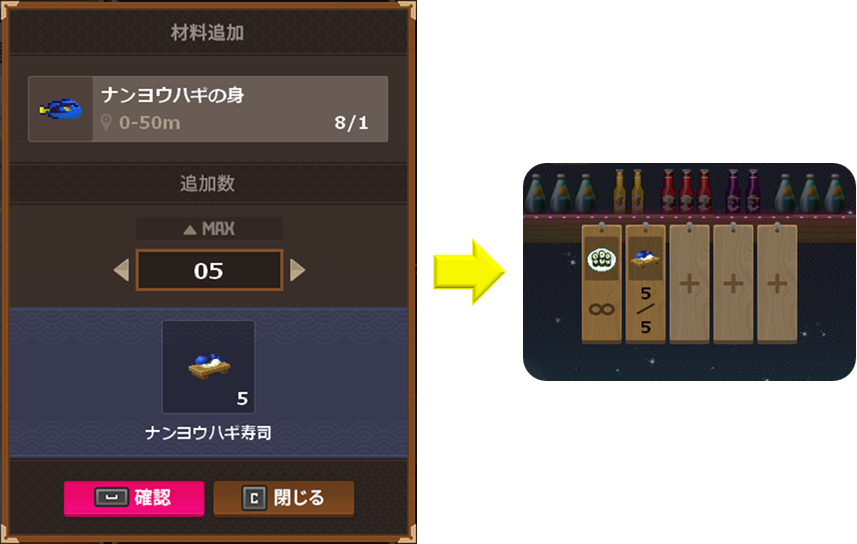Click the left arrow to decrease quantity

121,270
